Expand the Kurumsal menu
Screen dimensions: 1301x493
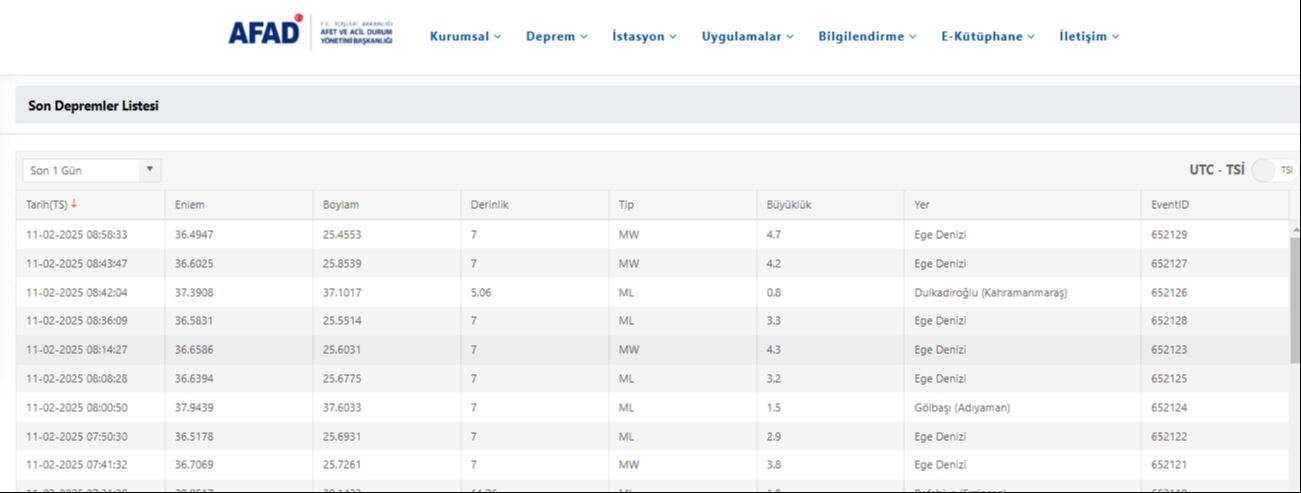click(465, 36)
